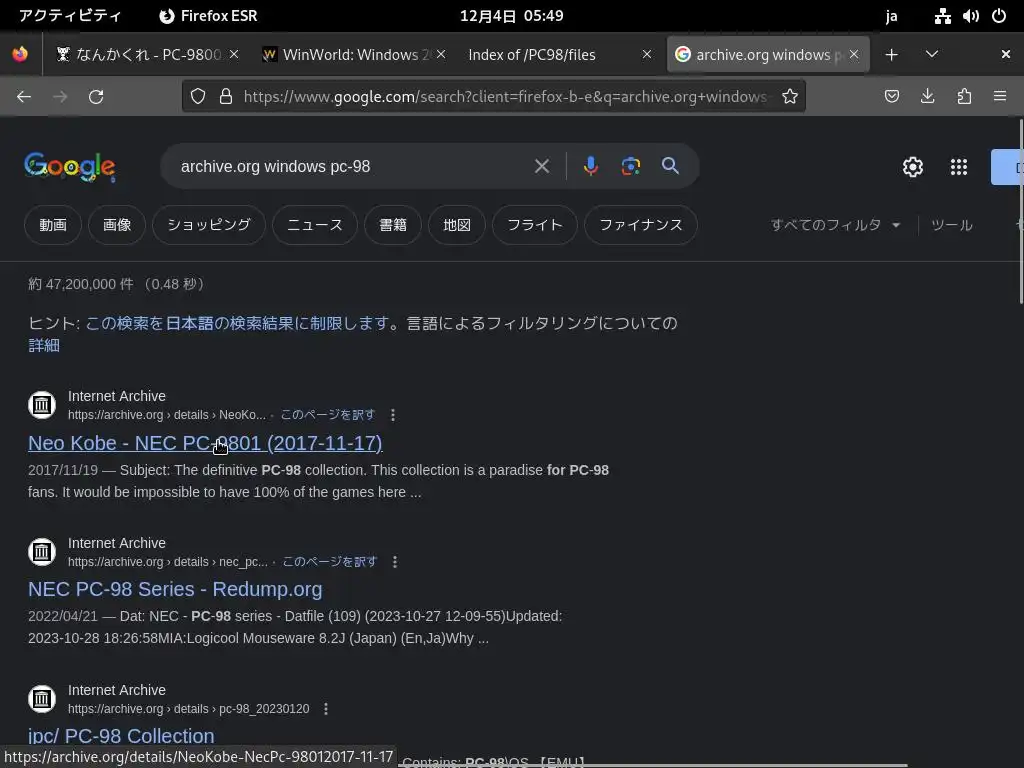The image size is (1024, 768).
Task: Open a new browser tab
Action: 891,55
